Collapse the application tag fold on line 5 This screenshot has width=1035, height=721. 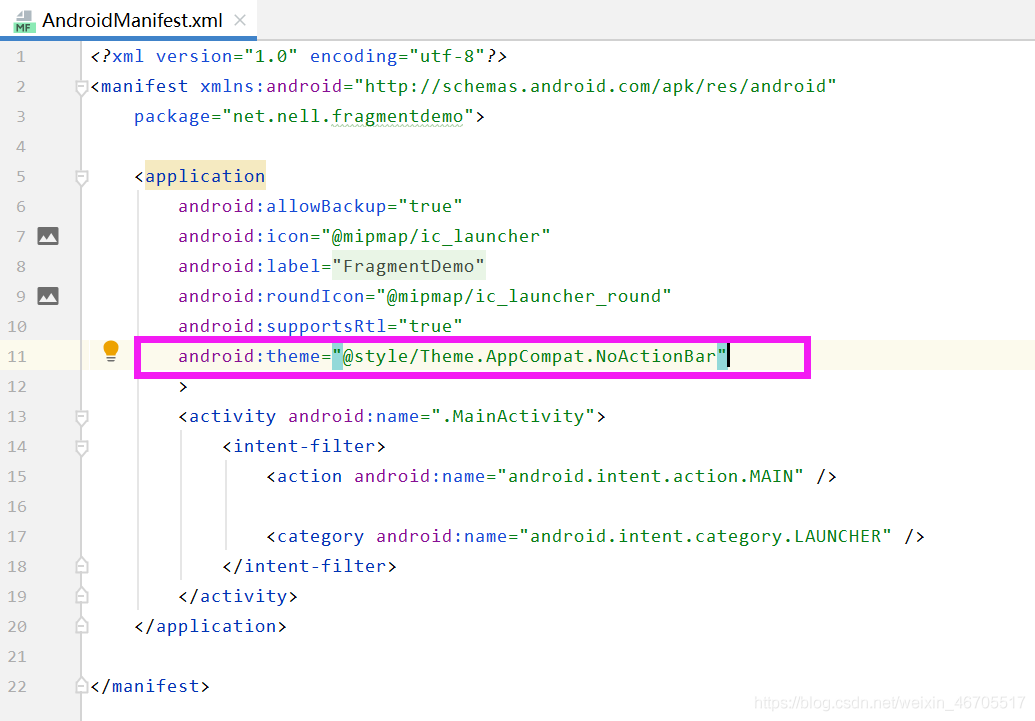pyautogui.click(x=82, y=178)
